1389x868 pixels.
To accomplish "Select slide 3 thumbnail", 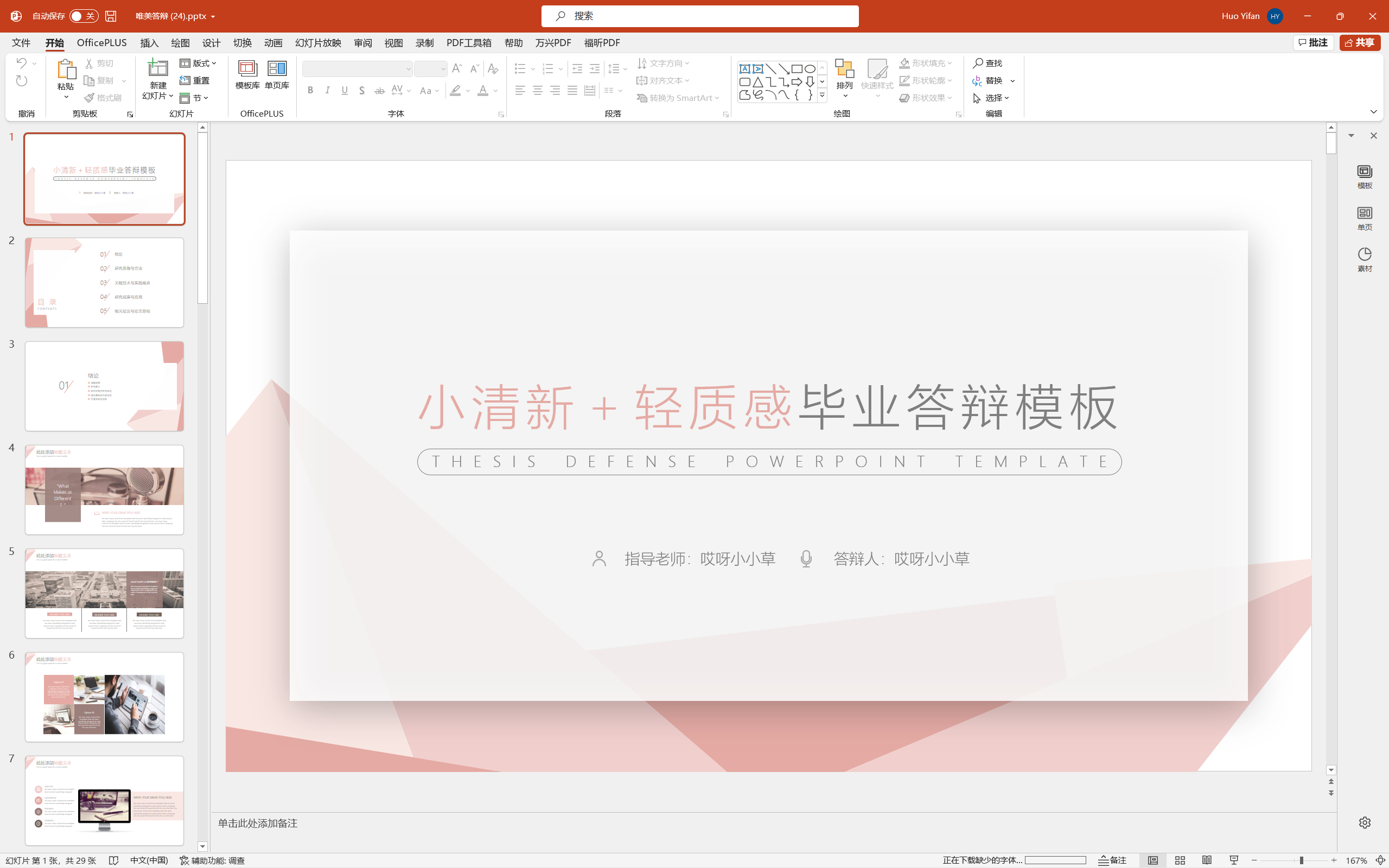I will coord(104,386).
